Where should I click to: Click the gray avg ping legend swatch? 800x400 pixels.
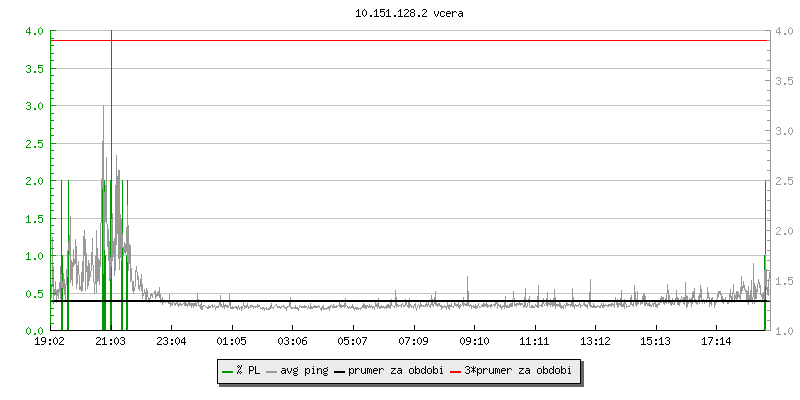(x=273, y=371)
